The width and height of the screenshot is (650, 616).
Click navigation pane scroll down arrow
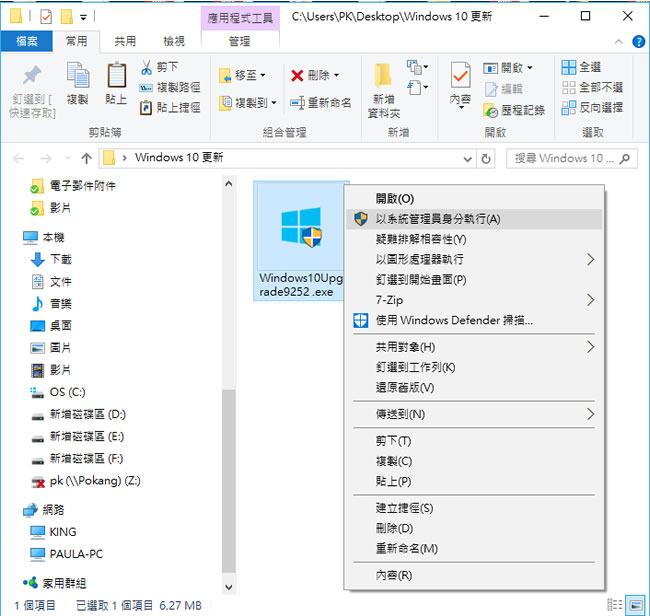(229, 587)
